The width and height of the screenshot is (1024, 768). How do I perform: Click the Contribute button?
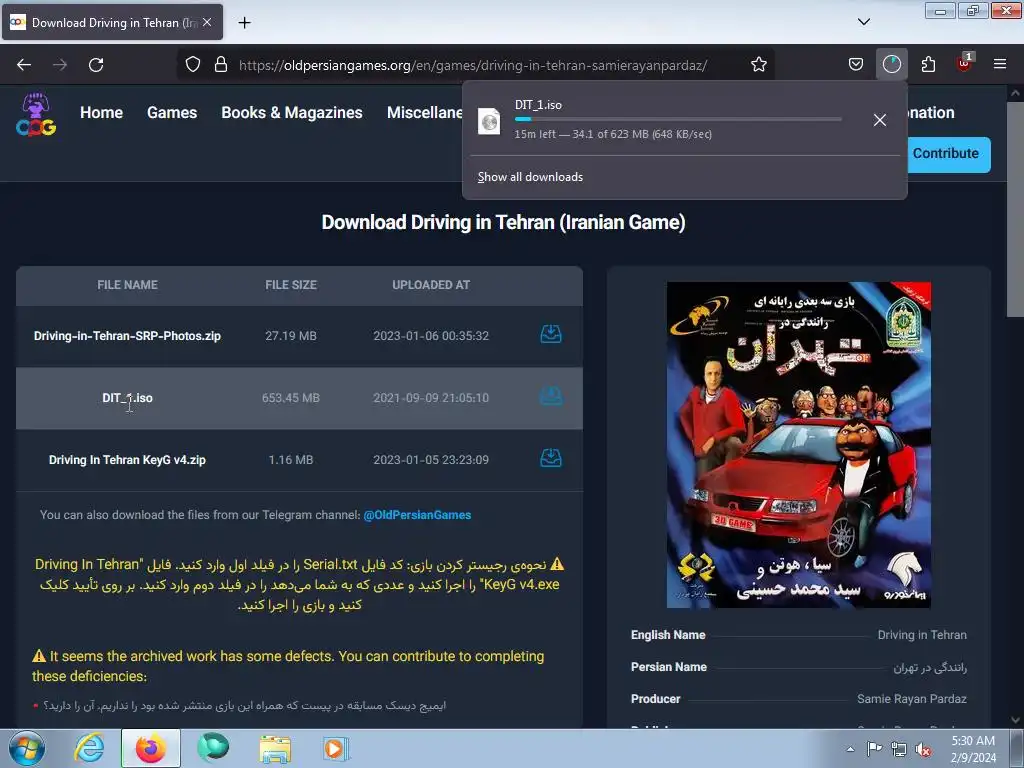948,154
